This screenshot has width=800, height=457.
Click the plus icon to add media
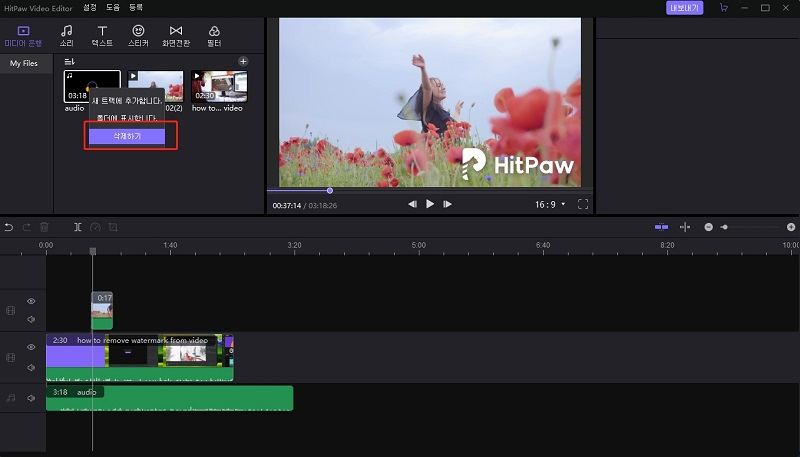click(243, 62)
